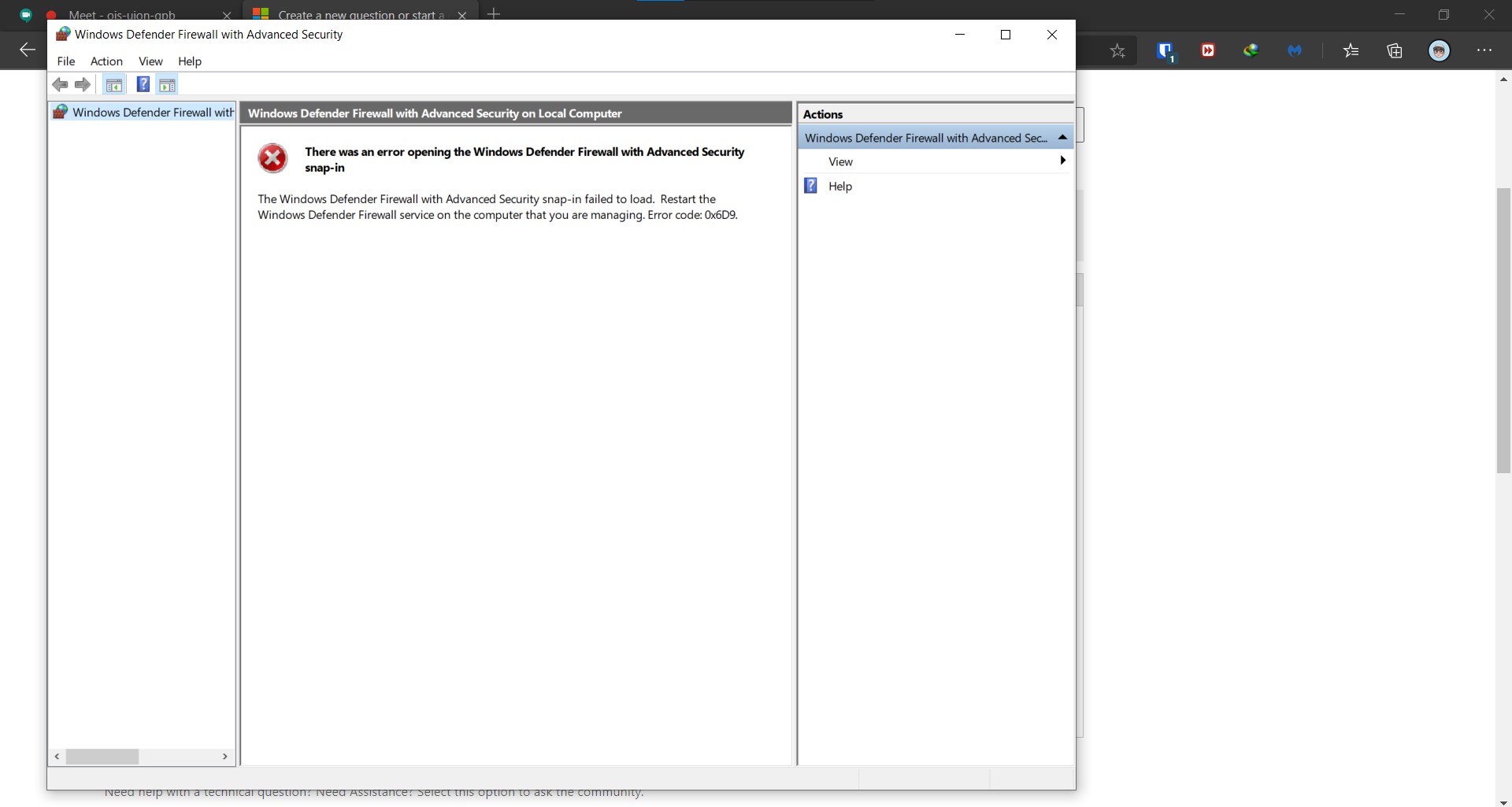Open the browser Settings and more ellipsis menu
The image size is (1512, 807).
[1484, 50]
